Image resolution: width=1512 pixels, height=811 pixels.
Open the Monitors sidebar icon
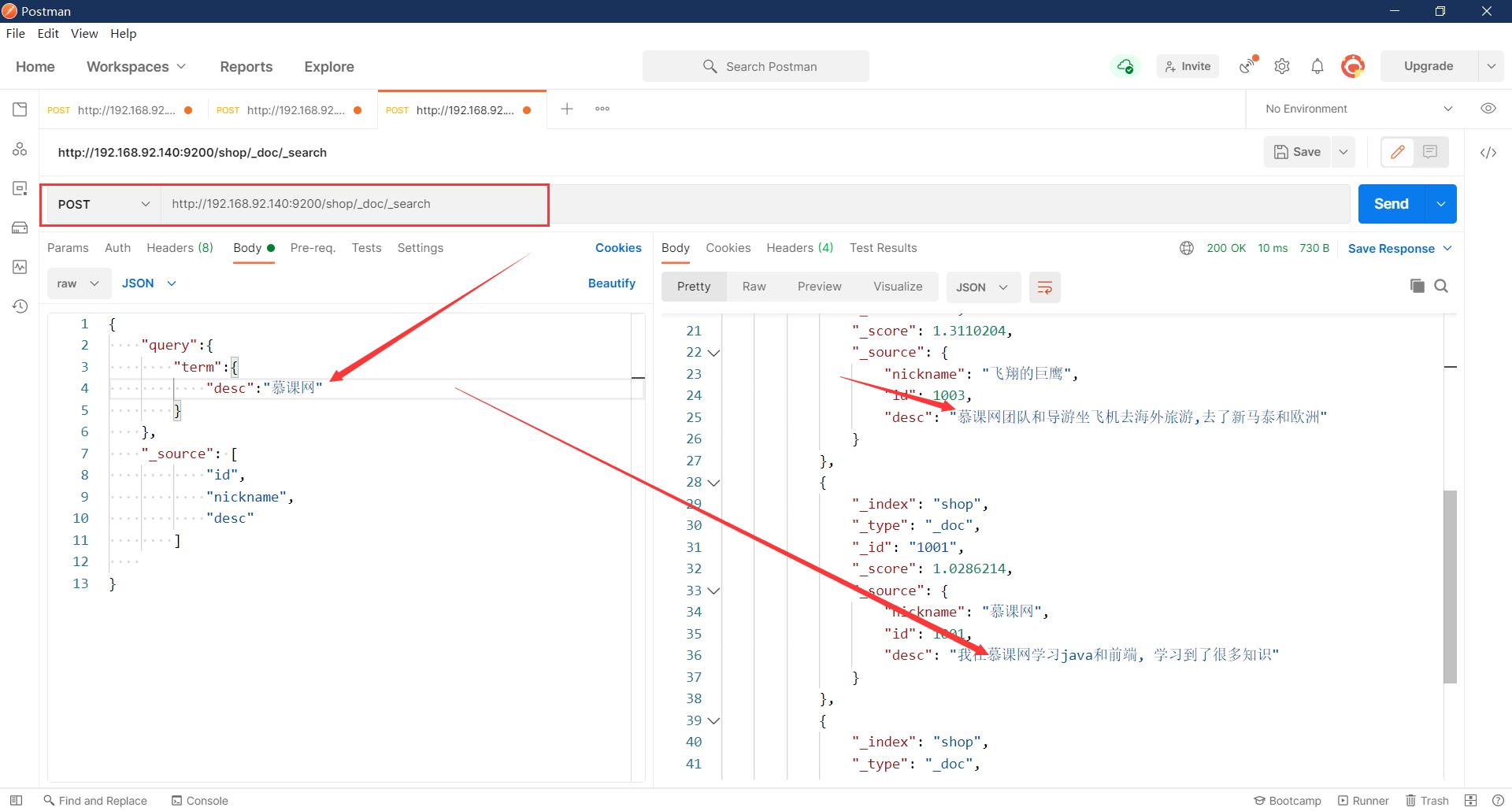tap(20, 267)
